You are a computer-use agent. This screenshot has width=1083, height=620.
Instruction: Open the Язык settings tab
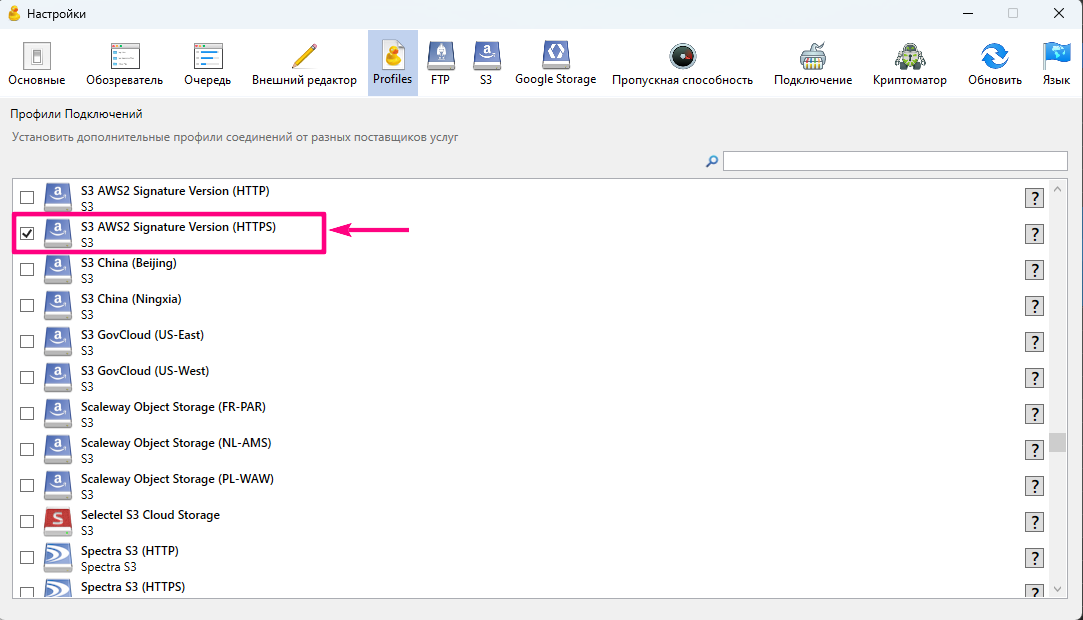[1056, 64]
